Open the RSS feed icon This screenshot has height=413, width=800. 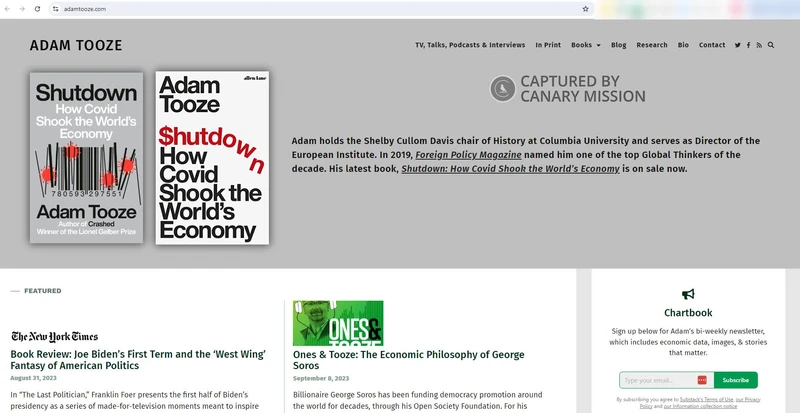point(759,45)
